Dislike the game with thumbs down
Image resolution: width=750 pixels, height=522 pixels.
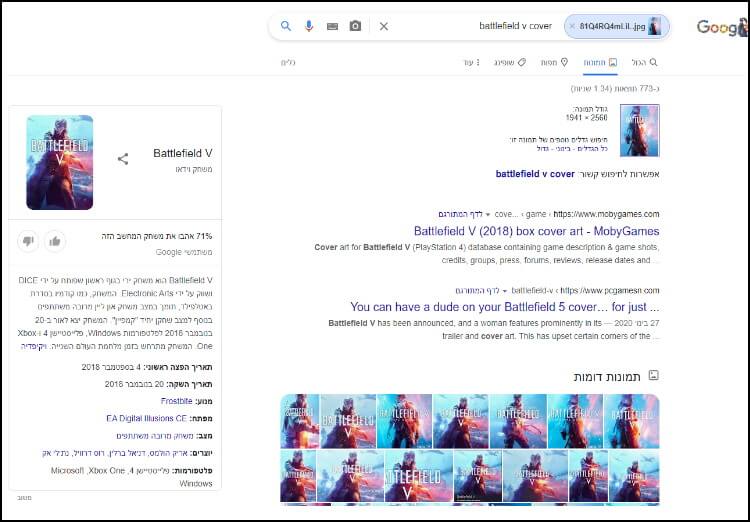click(x=28, y=241)
